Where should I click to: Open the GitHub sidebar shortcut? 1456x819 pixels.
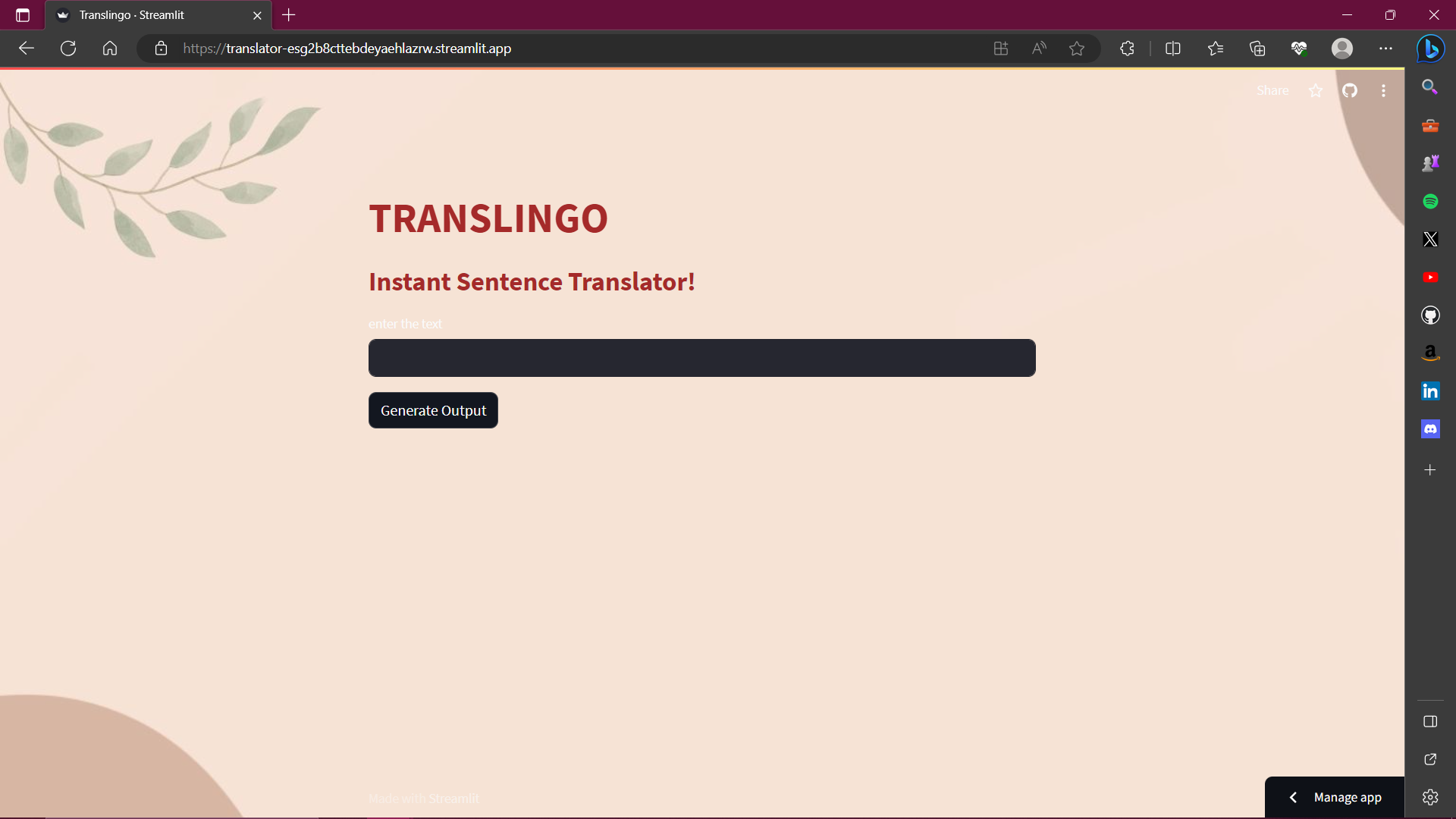pyautogui.click(x=1430, y=315)
